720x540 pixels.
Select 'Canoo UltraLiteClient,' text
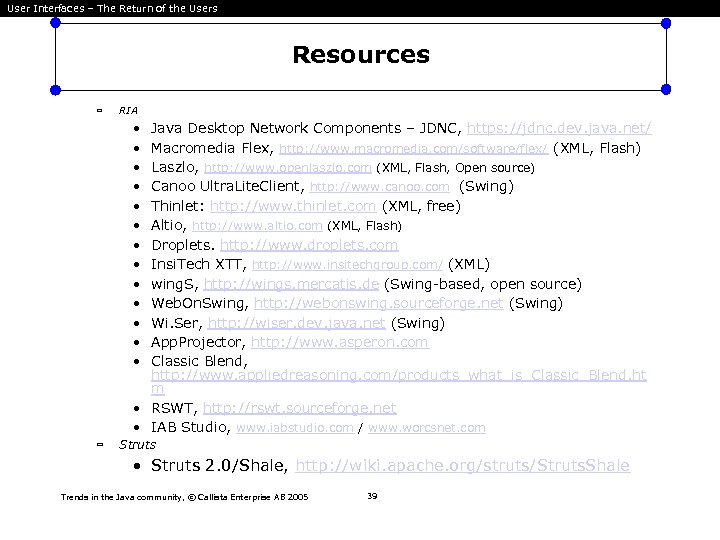click(x=228, y=186)
